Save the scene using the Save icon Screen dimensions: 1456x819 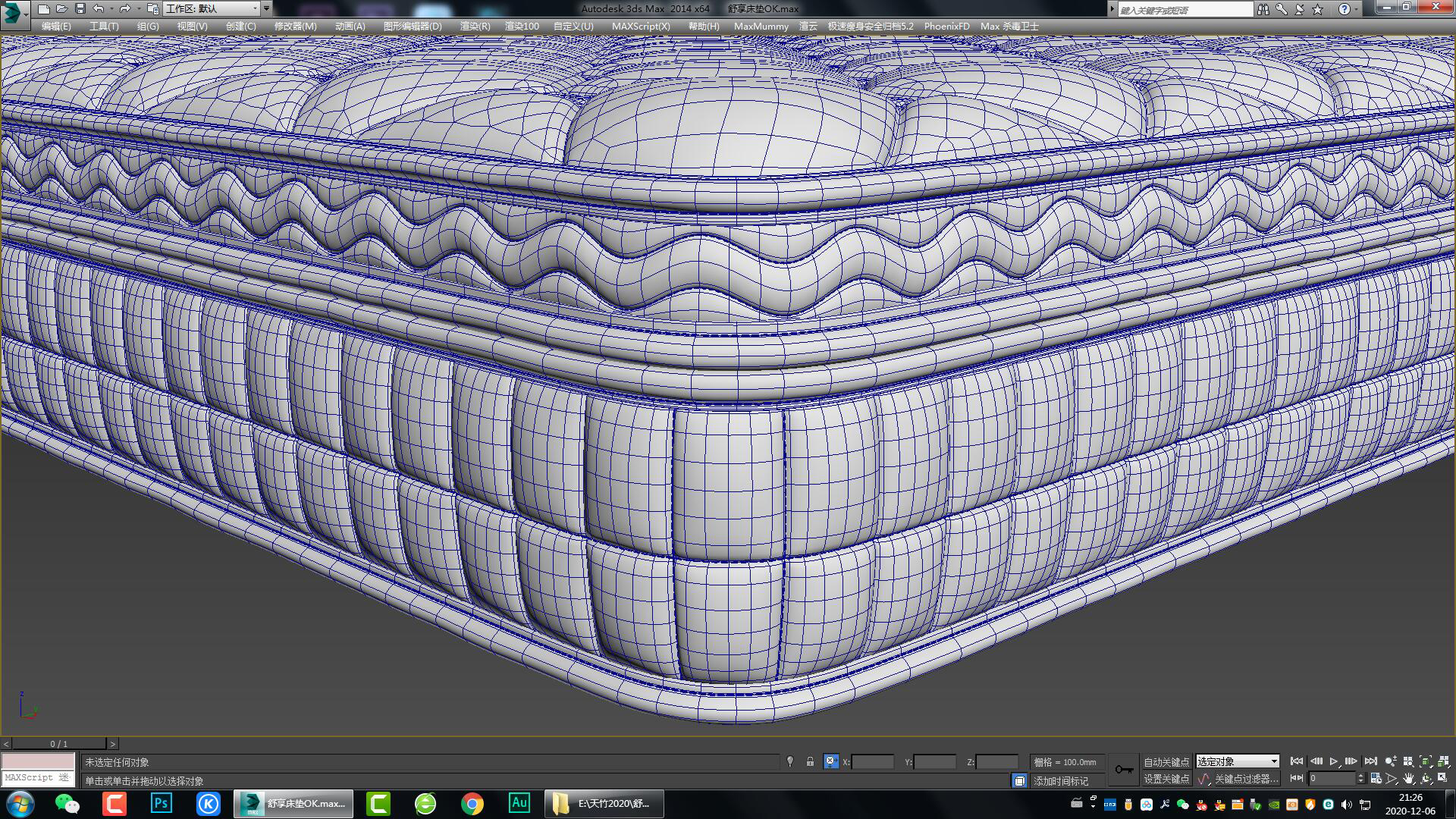pos(80,9)
